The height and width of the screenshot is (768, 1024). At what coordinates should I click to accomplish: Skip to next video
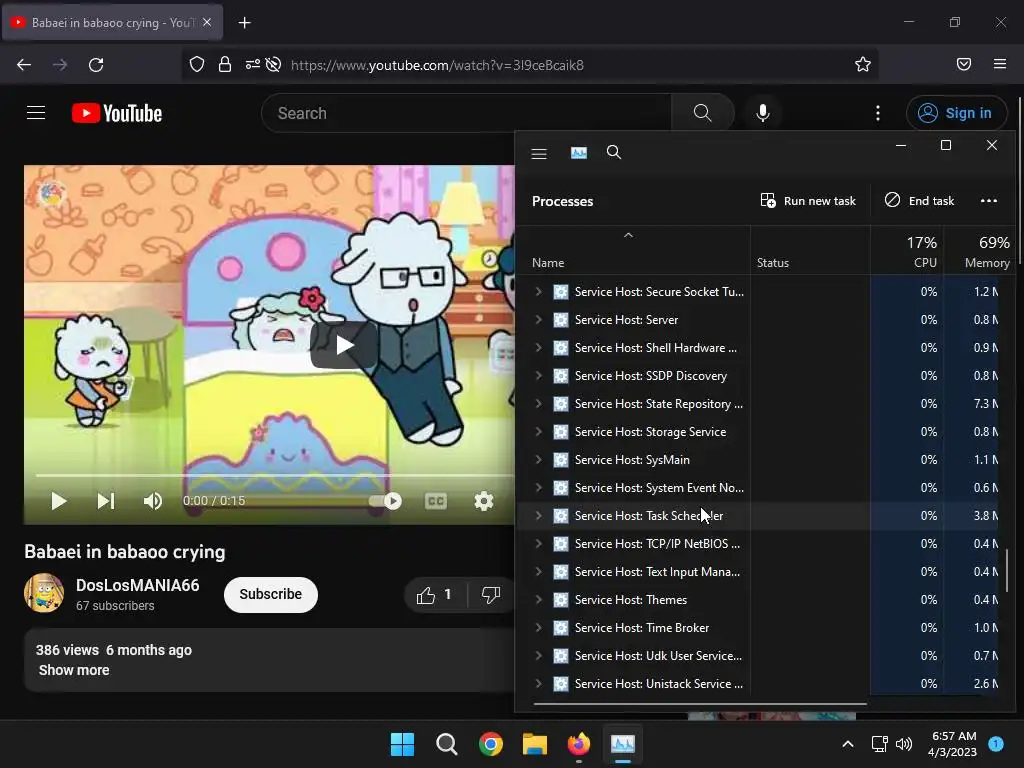tap(106, 501)
